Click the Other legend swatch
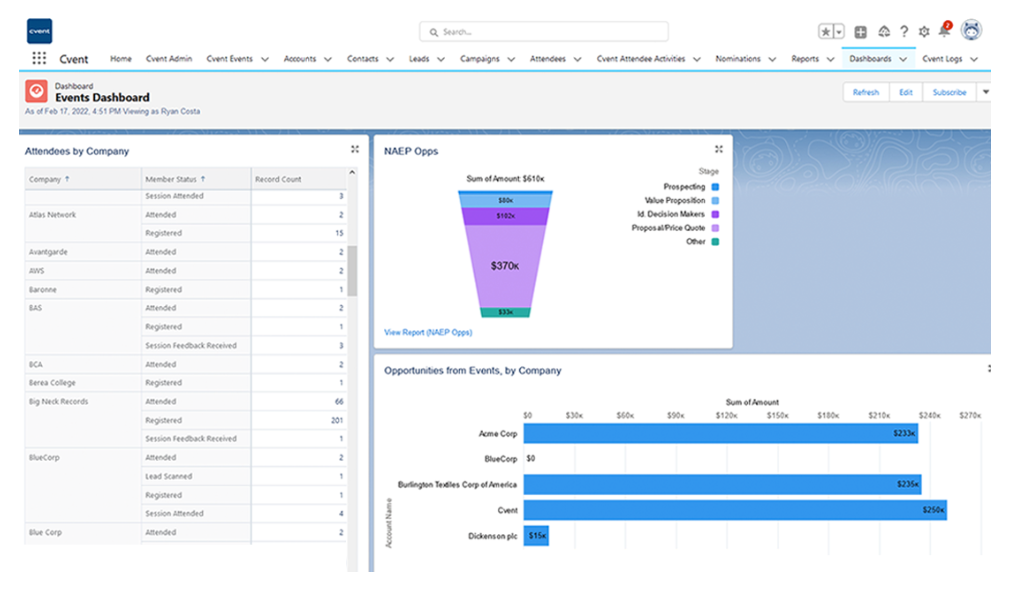Viewport: 1015px width, 592px height. [715, 241]
